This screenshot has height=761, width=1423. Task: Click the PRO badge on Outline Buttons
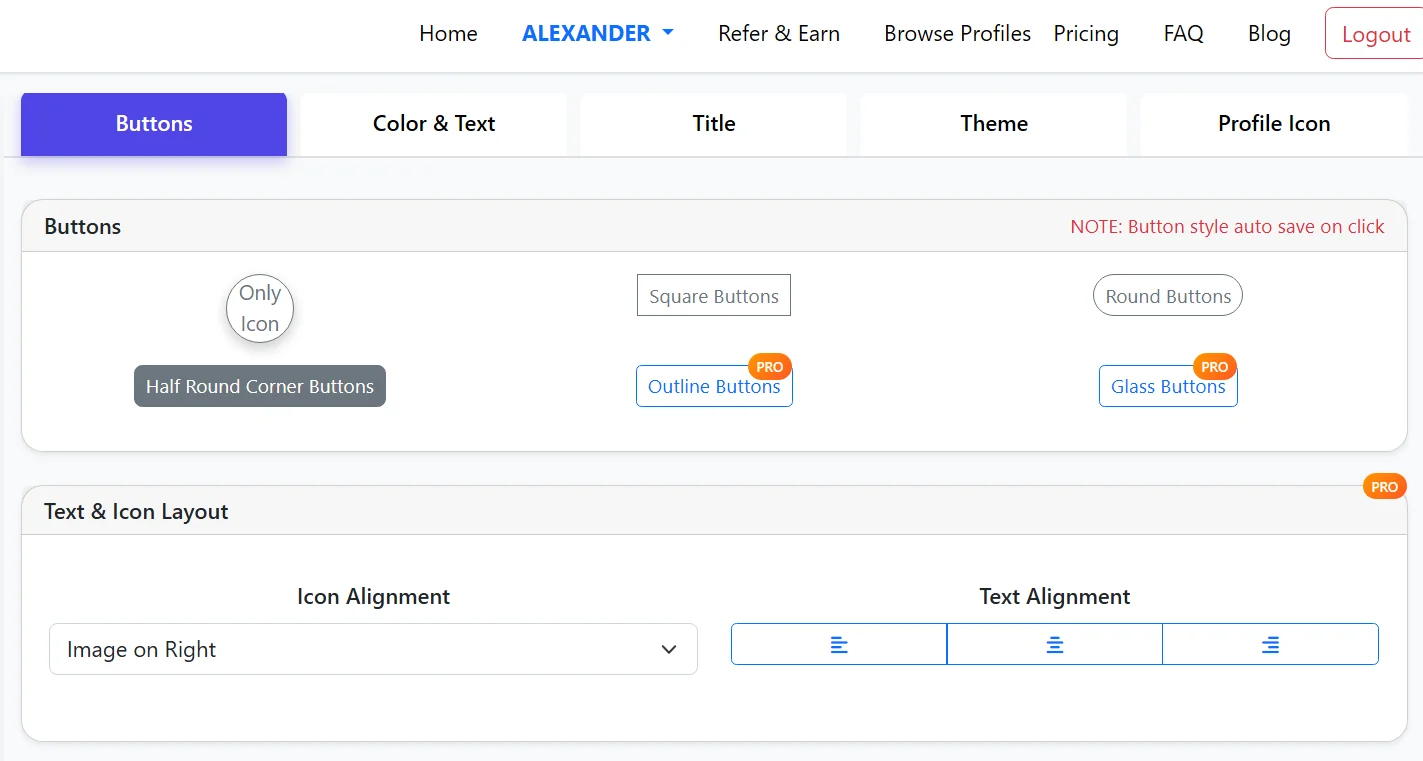point(770,366)
